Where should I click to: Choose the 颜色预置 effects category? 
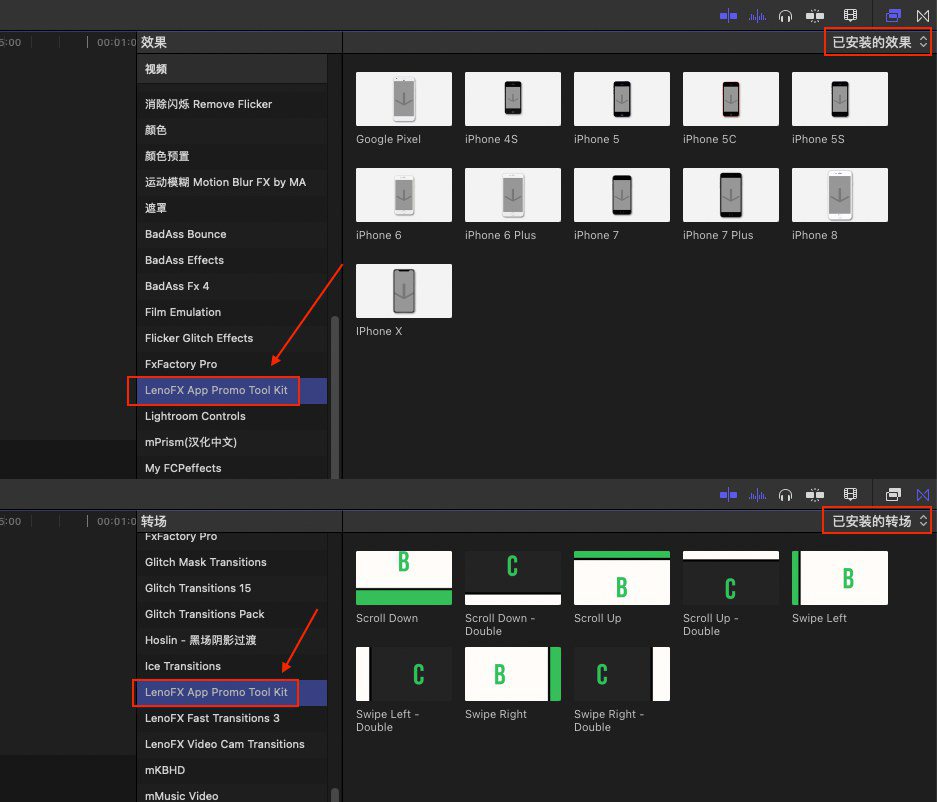click(x=232, y=156)
